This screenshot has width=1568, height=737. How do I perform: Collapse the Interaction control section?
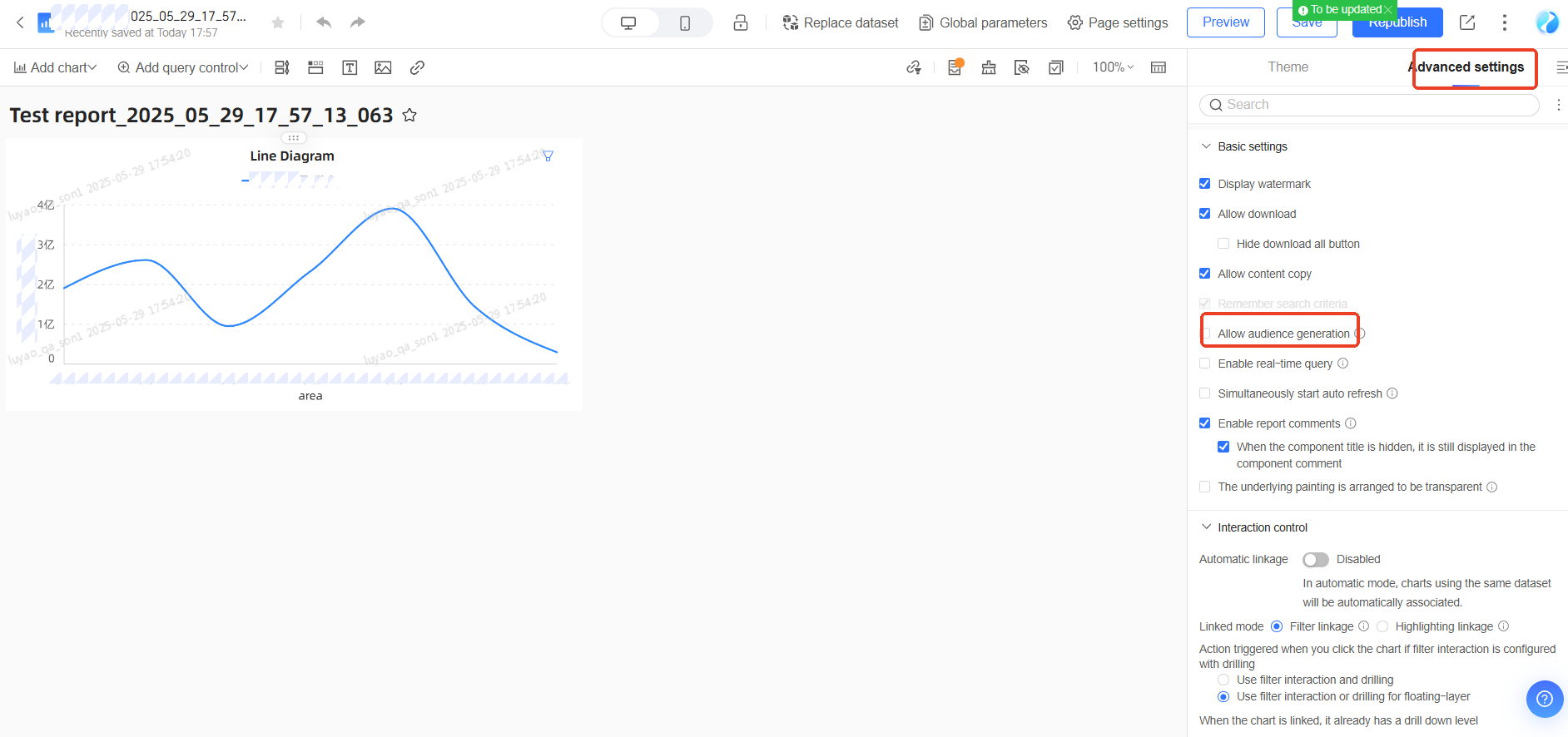(x=1206, y=527)
